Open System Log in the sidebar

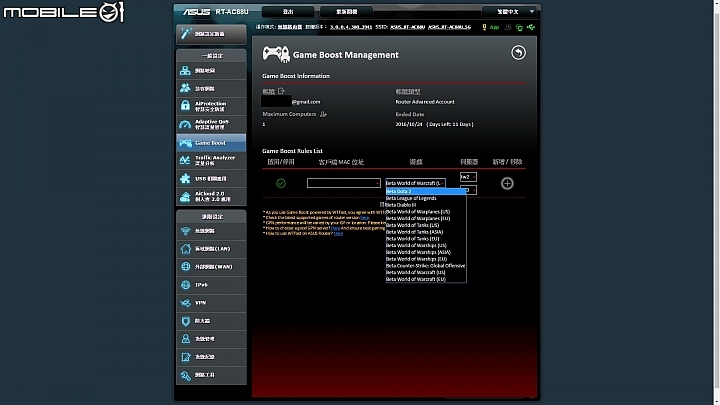pyautogui.click(x=211, y=357)
